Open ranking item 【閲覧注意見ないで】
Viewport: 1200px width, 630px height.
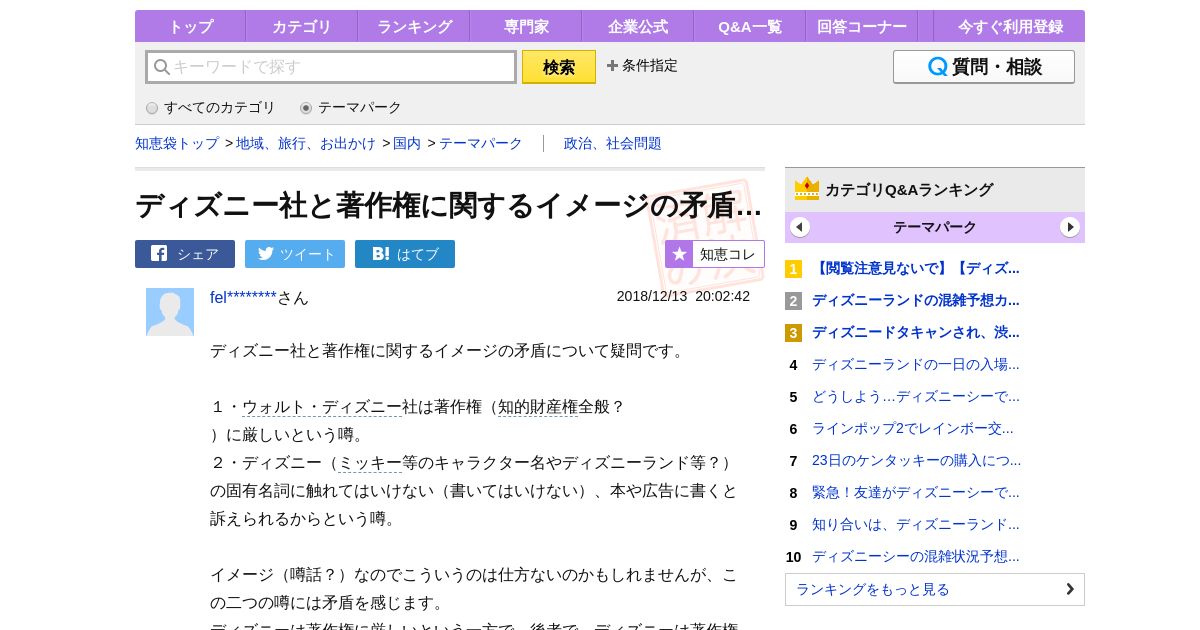point(916,268)
